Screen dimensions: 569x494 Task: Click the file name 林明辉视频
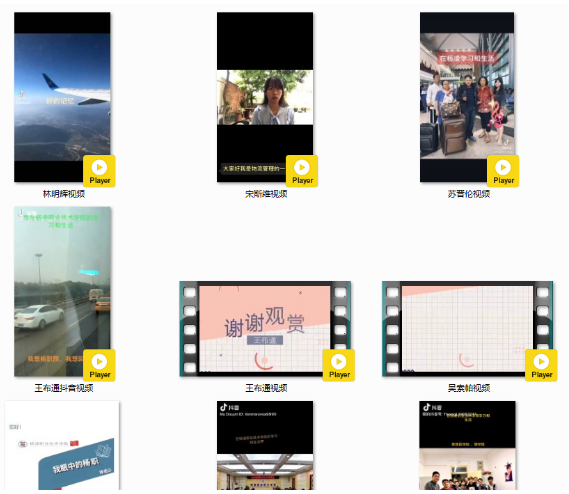point(64,194)
